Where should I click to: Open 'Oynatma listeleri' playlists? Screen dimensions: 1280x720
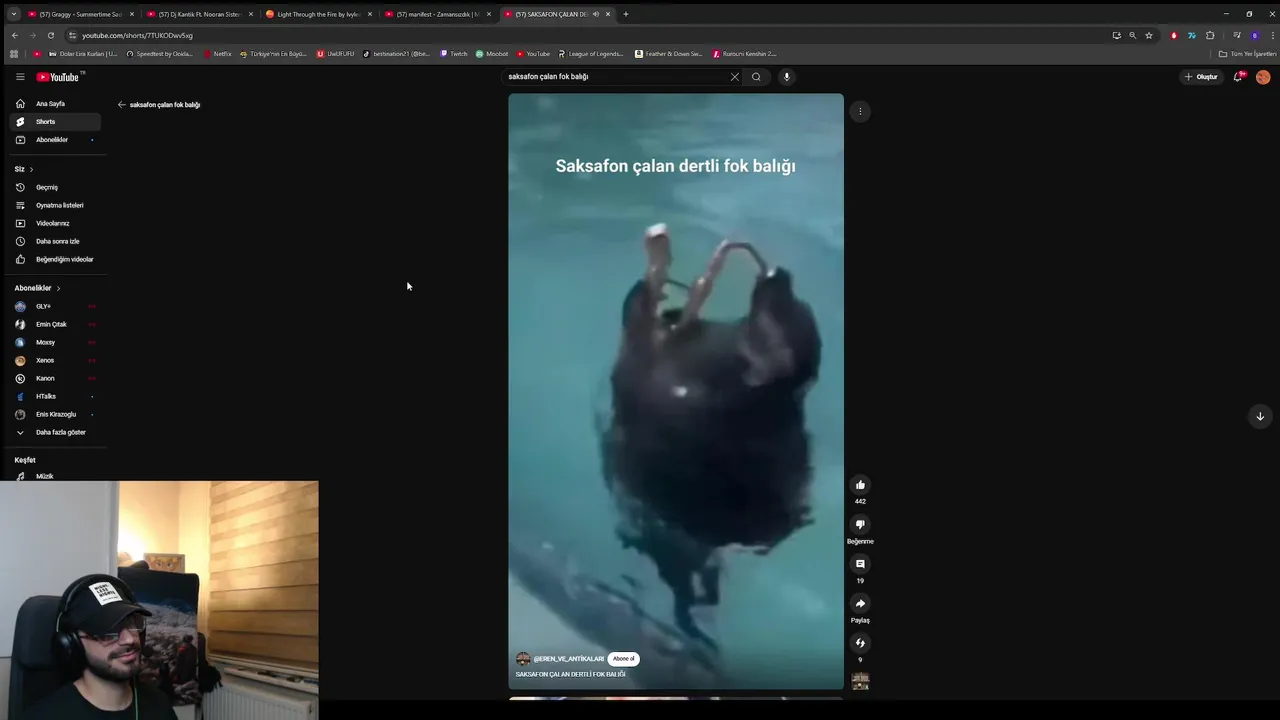(x=55, y=205)
